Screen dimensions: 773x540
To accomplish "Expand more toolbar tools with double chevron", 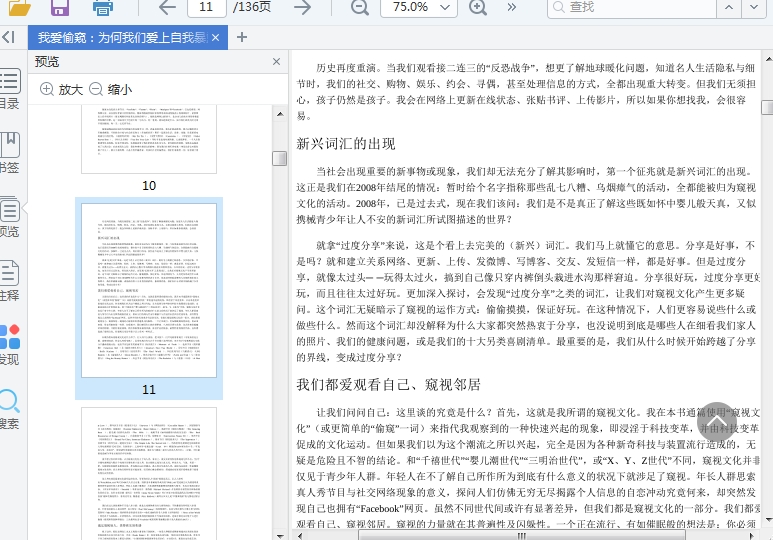I will (x=512, y=7).
